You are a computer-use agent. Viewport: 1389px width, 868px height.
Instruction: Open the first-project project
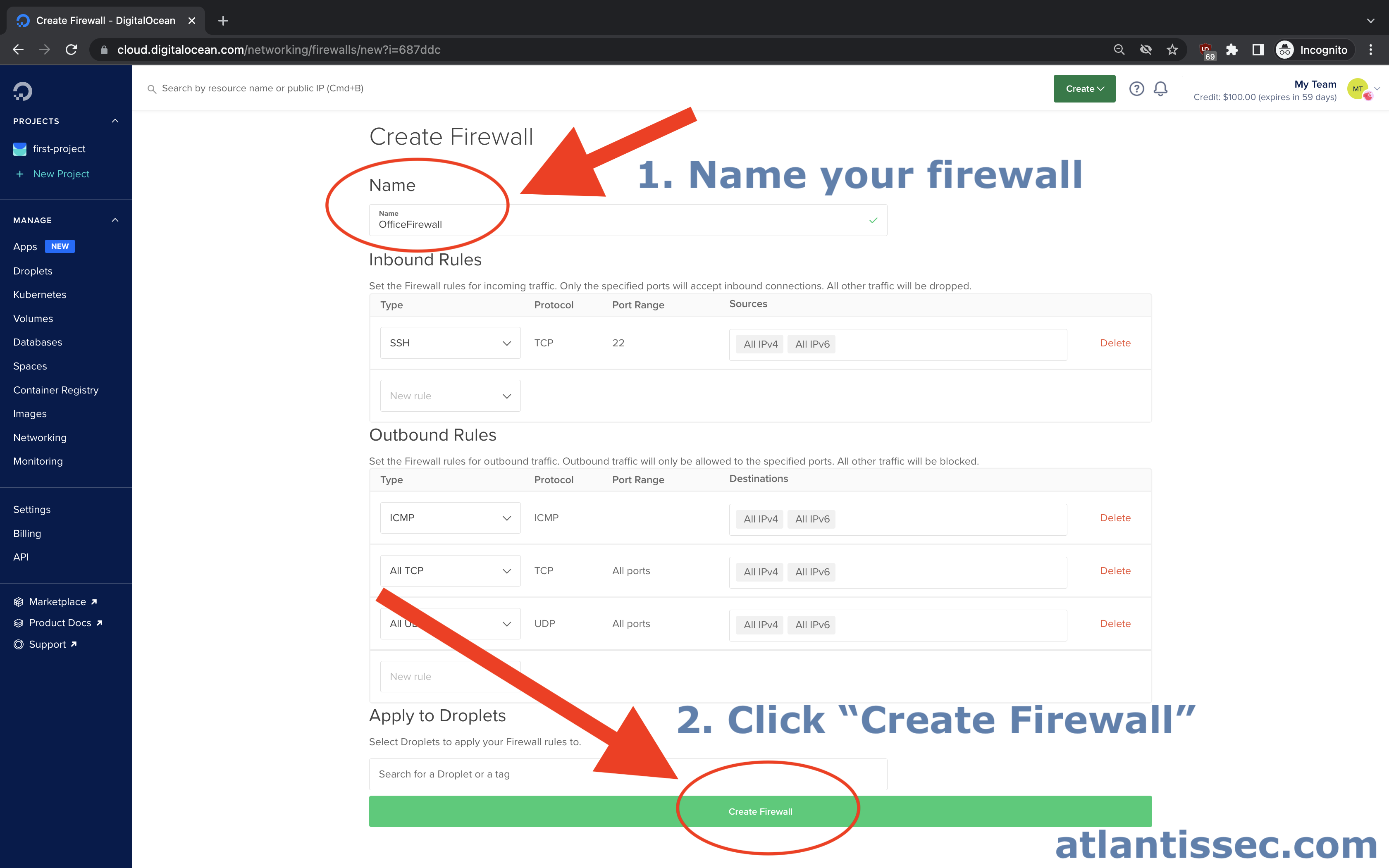[x=59, y=149]
